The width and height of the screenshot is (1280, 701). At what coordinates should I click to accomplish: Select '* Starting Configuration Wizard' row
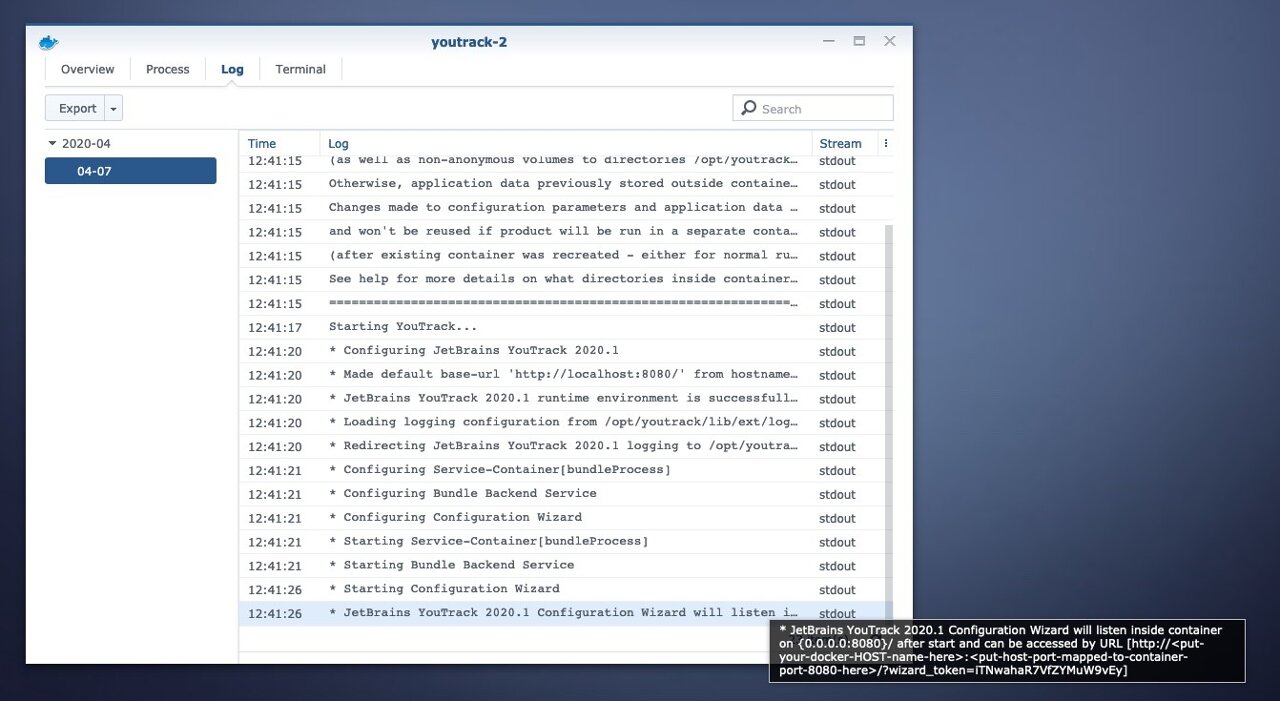coord(562,589)
